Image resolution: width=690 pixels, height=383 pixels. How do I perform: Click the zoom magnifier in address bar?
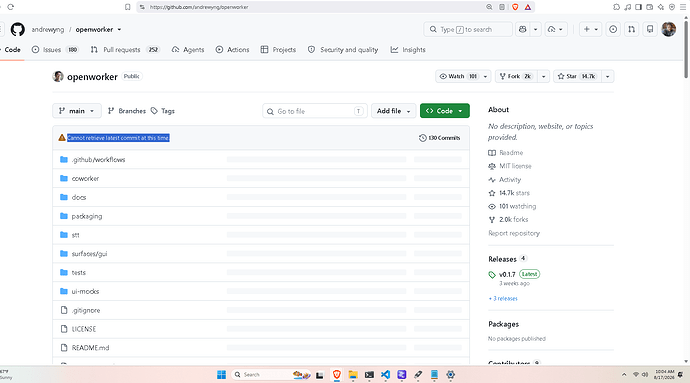[x=489, y=7]
